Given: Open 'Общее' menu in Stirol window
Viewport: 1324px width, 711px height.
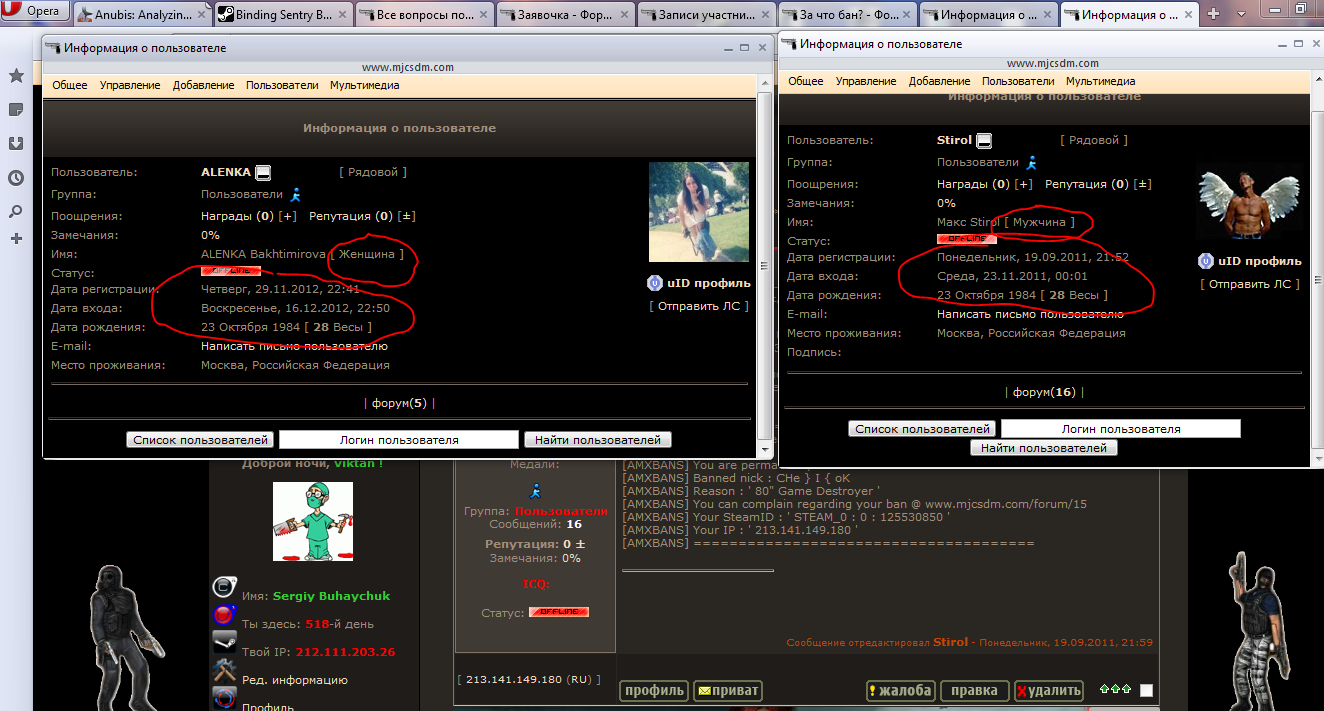Looking at the screenshot, I should click(806, 81).
